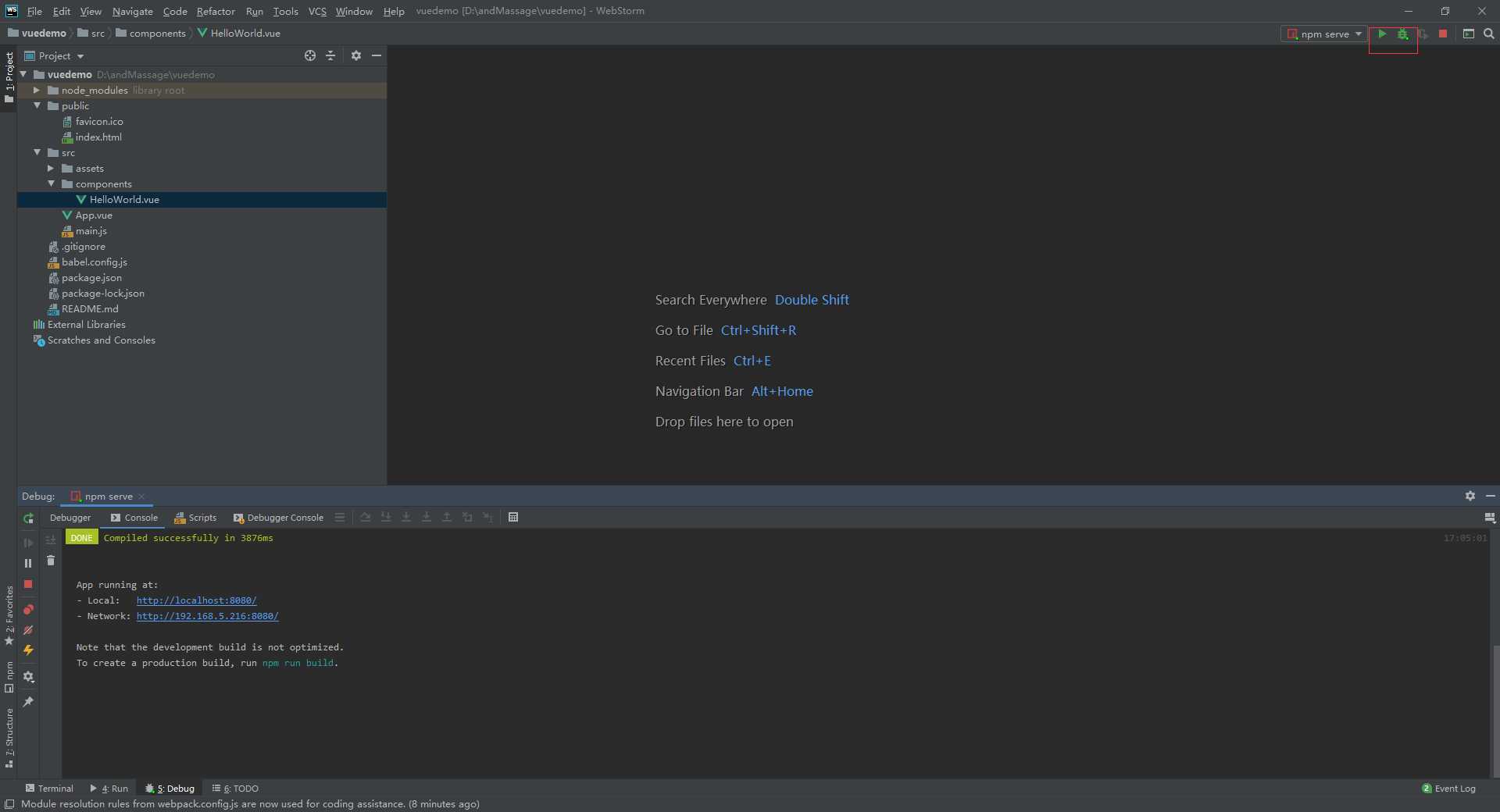Hide the Project tool window
Viewport: 1500px width, 812px height.
(x=377, y=55)
